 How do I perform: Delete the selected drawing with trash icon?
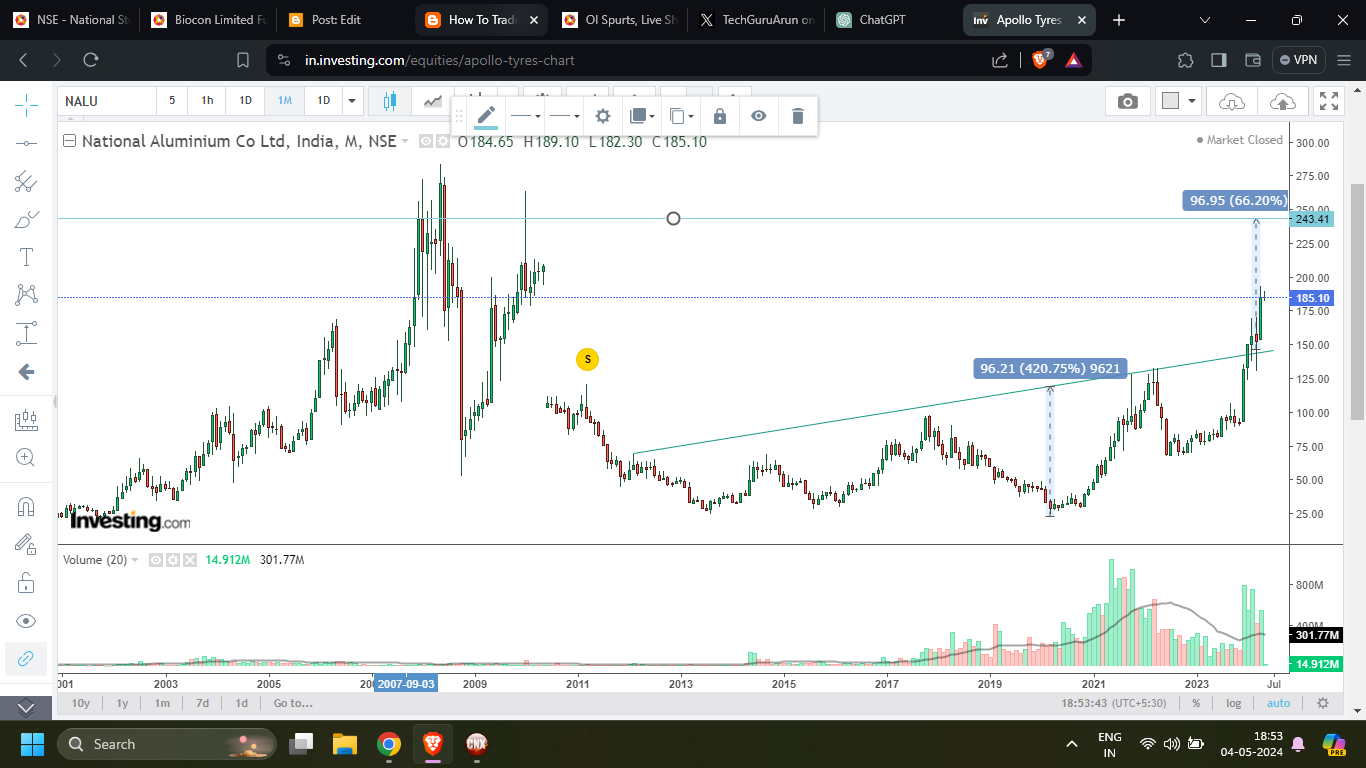point(798,116)
